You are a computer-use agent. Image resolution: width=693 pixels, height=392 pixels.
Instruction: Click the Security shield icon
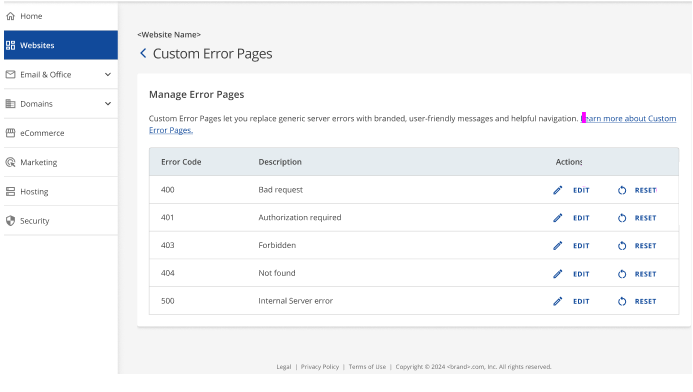[11, 221]
